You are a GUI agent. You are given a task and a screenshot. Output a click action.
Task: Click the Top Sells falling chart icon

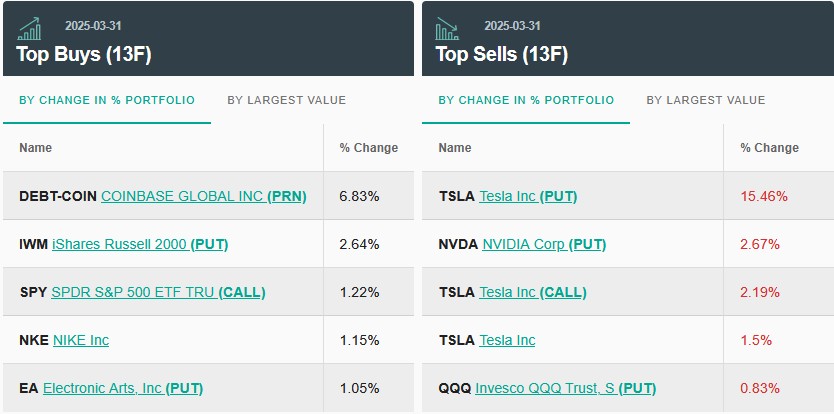447,29
